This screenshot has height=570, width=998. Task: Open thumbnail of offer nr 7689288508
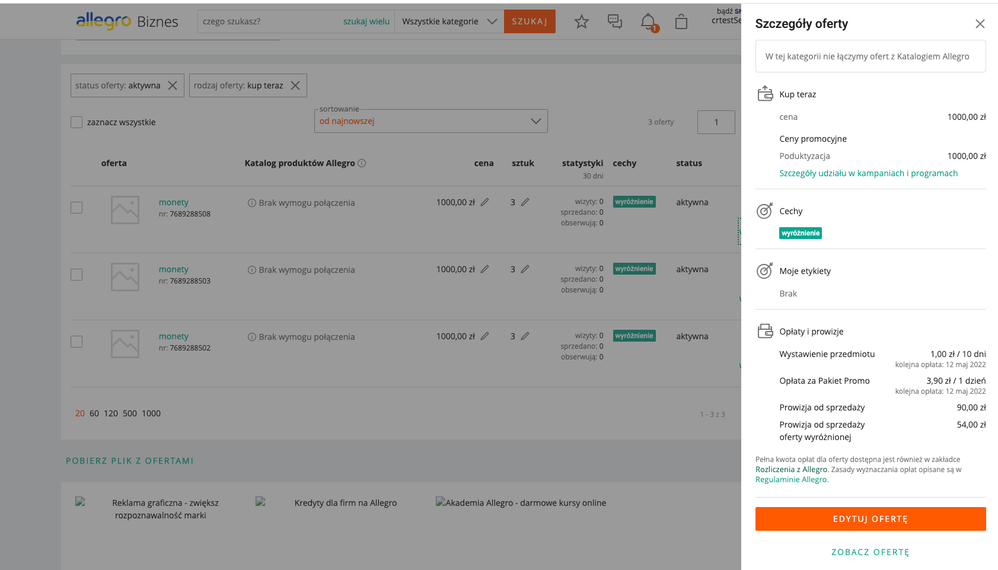click(x=125, y=210)
